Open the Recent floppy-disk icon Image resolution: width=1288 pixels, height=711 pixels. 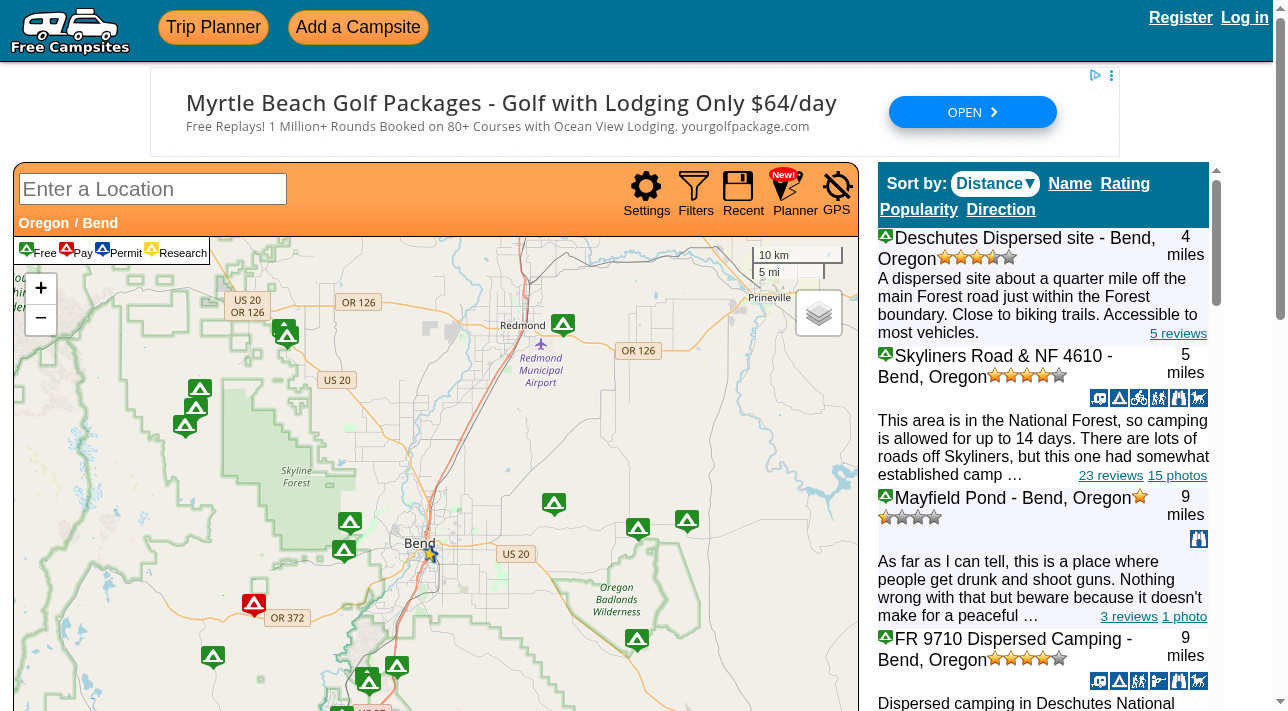pos(738,187)
